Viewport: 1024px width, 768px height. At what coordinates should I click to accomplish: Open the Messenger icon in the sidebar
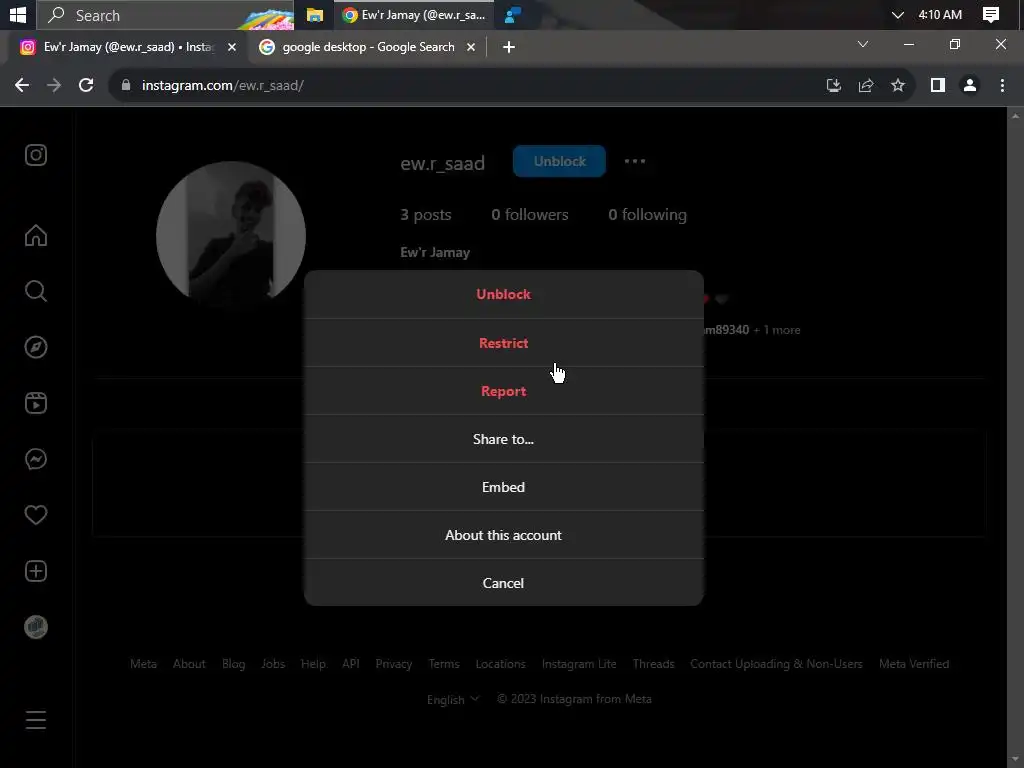(x=36, y=459)
